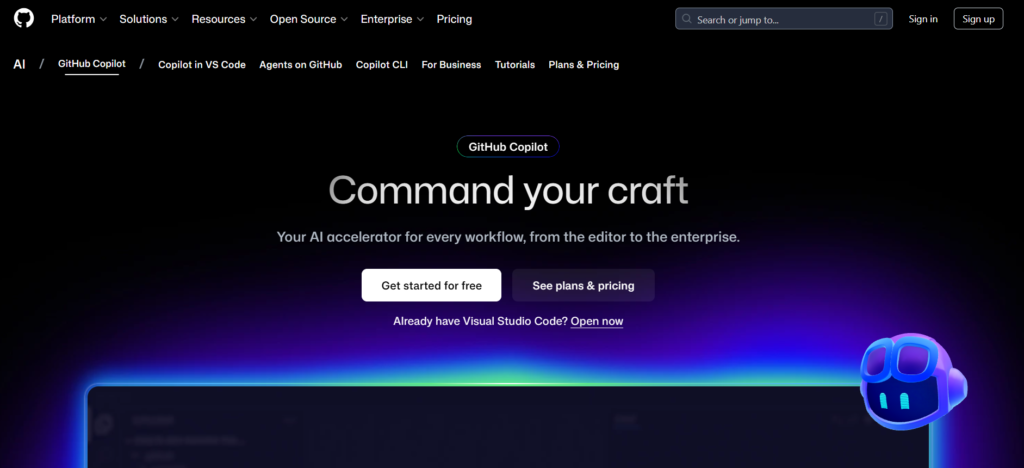Open the AI breadcrumb link
1024x468 pixels.
(20, 65)
